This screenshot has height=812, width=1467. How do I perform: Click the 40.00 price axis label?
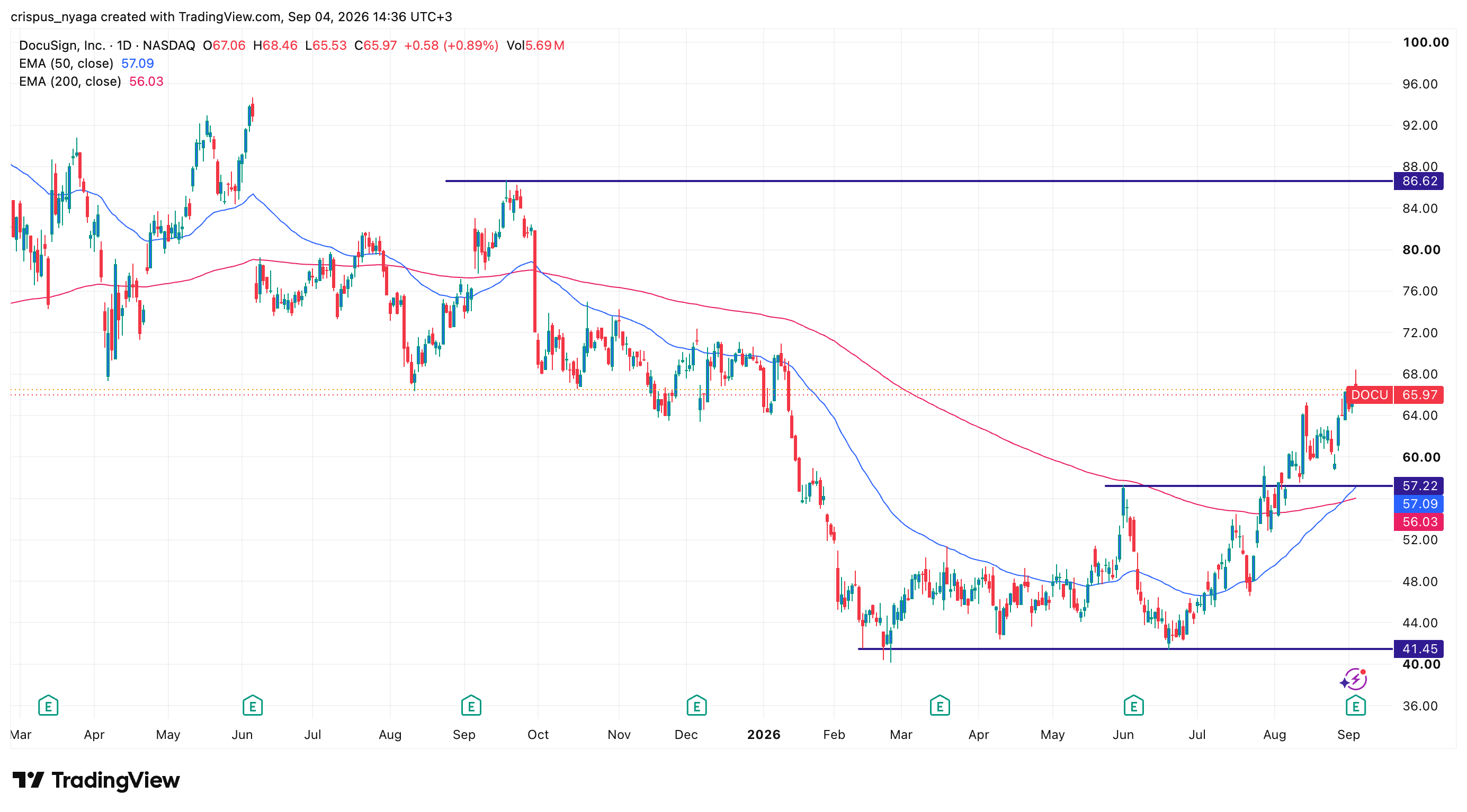pyautogui.click(x=1421, y=665)
